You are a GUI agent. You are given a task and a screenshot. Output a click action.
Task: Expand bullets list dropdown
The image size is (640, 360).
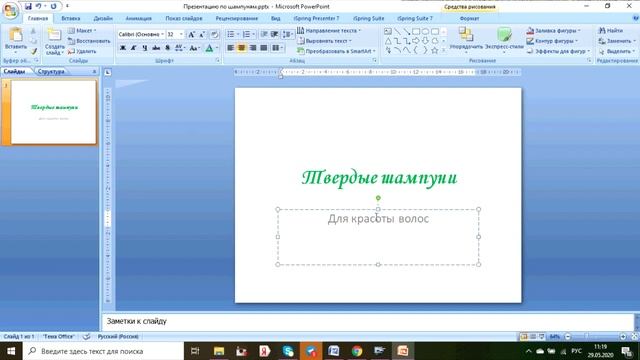(238, 34)
